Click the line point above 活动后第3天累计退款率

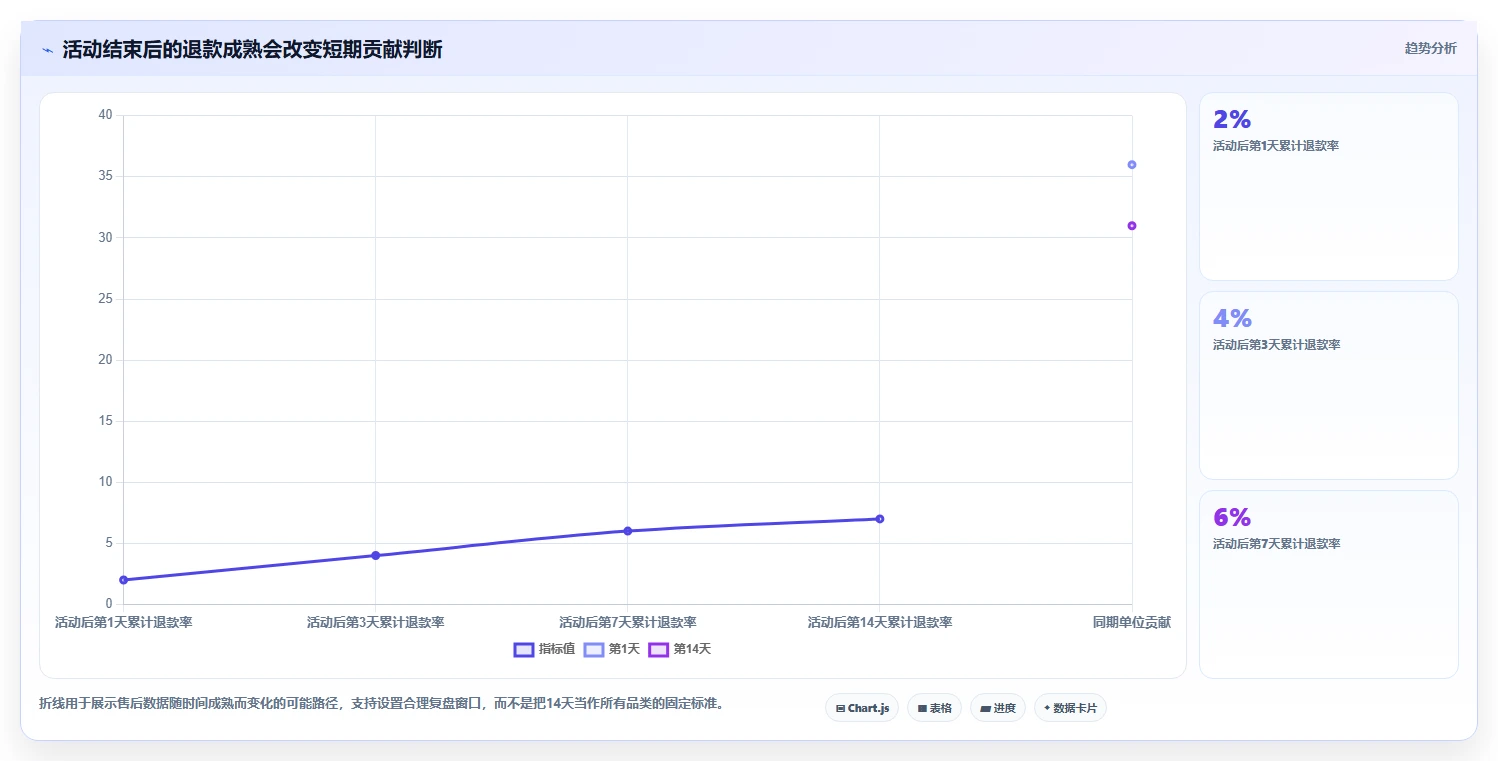point(375,555)
